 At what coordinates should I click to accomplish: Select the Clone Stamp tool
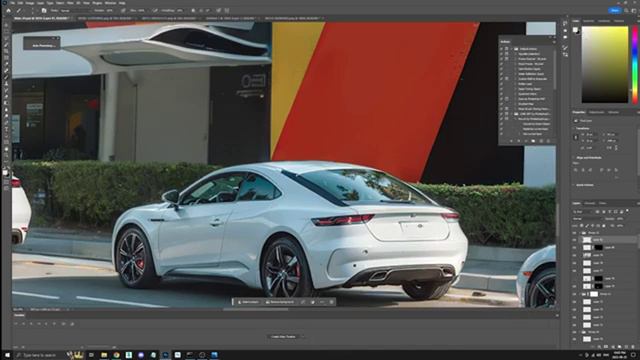point(6,84)
